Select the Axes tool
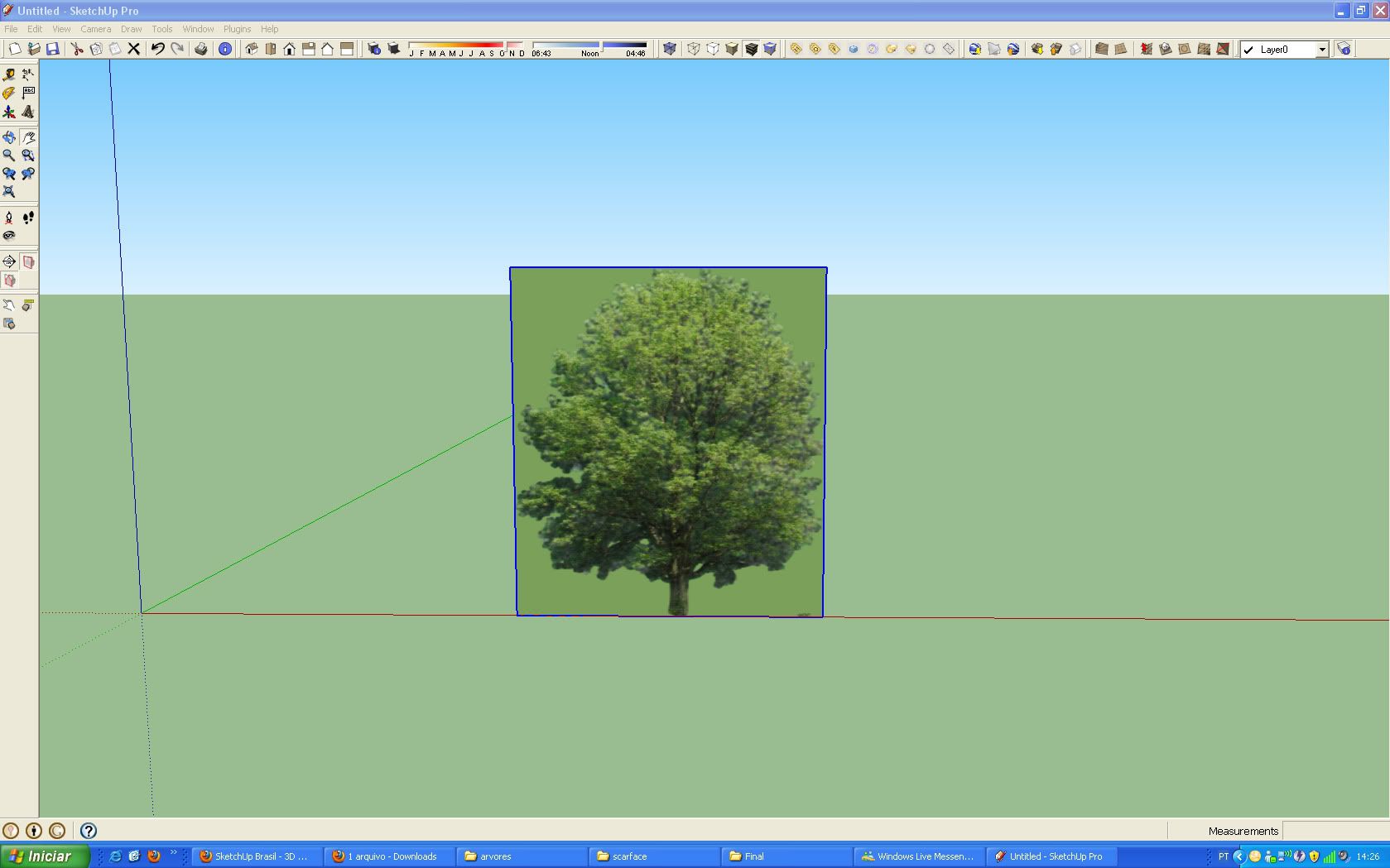This screenshot has width=1390, height=868. click(9, 112)
